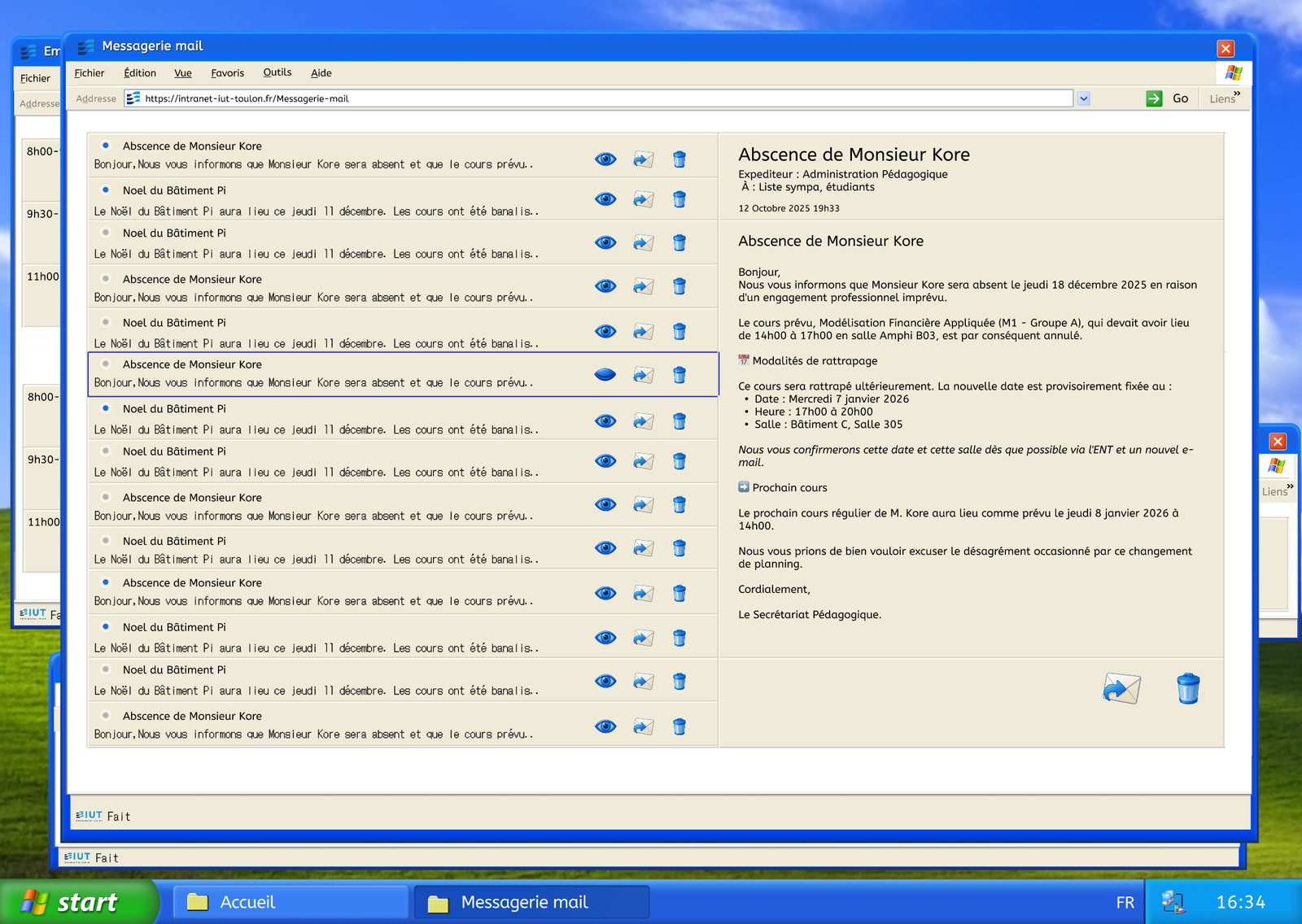Click the trash icon on the last email row

pyautogui.click(x=679, y=726)
